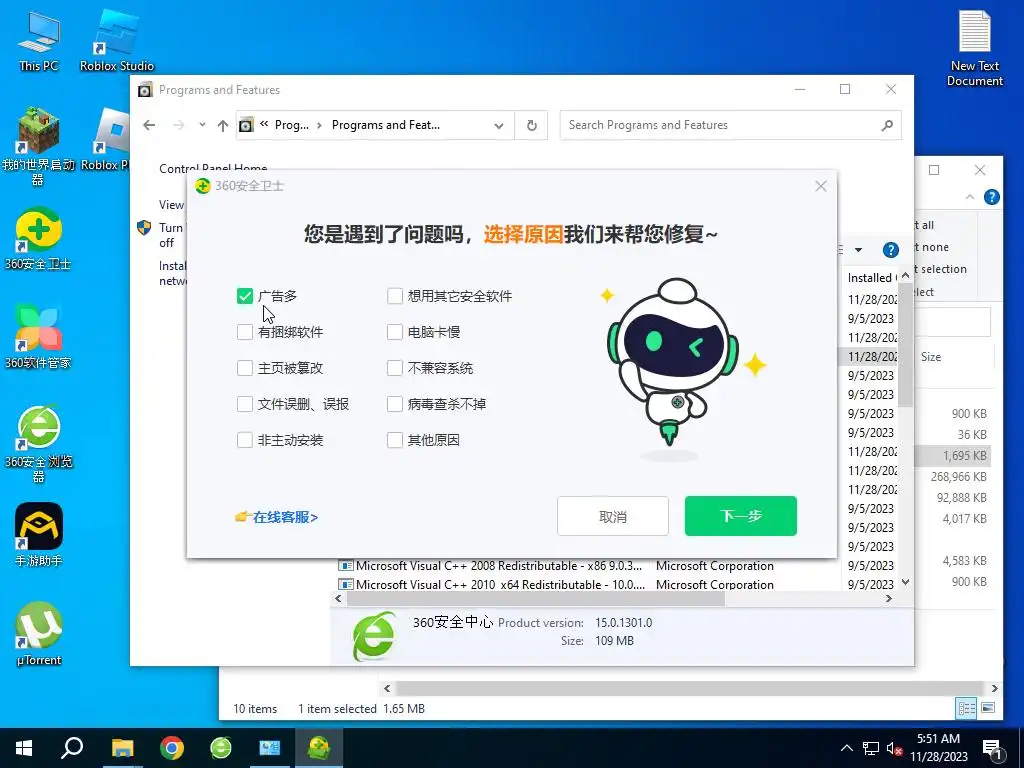Viewport: 1024px width, 768px height.
Task: Select the 268,966 KB file size entry
Action: pyautogui.click(x=959, y=477)
